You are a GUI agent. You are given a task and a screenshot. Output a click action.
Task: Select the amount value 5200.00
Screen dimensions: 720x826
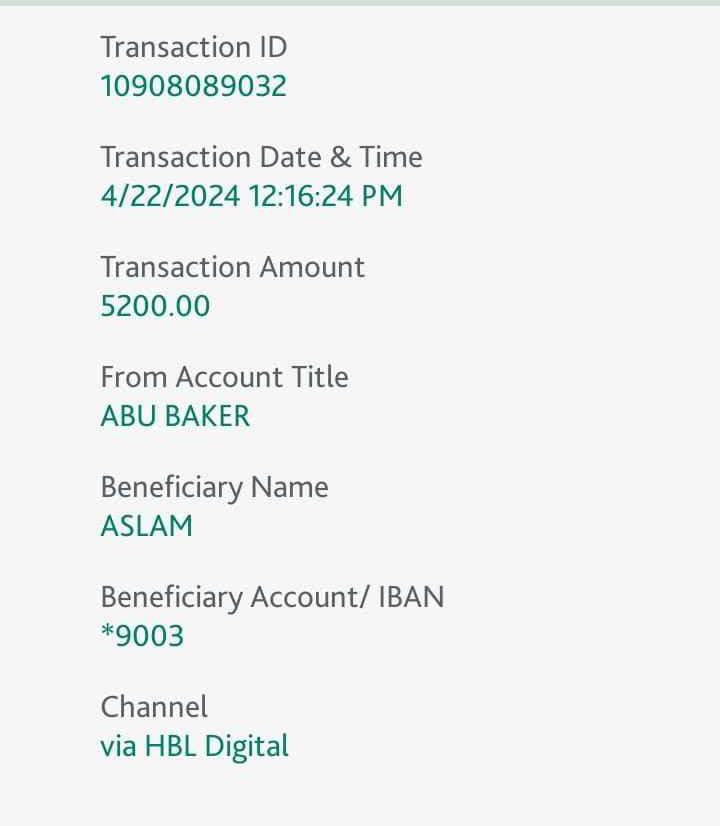click(155, 306)
